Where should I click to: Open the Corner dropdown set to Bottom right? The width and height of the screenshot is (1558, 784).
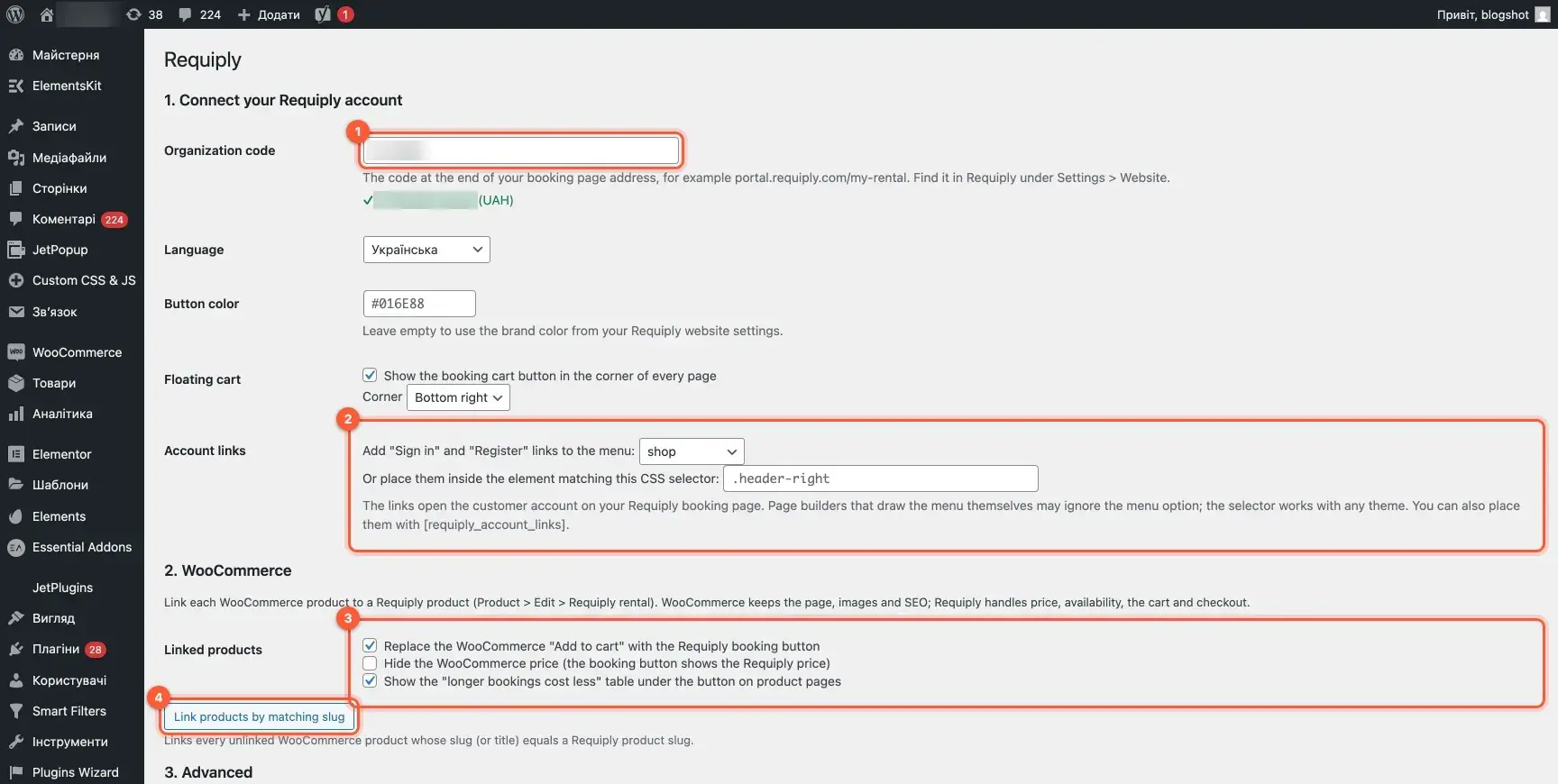pos(458,397)
